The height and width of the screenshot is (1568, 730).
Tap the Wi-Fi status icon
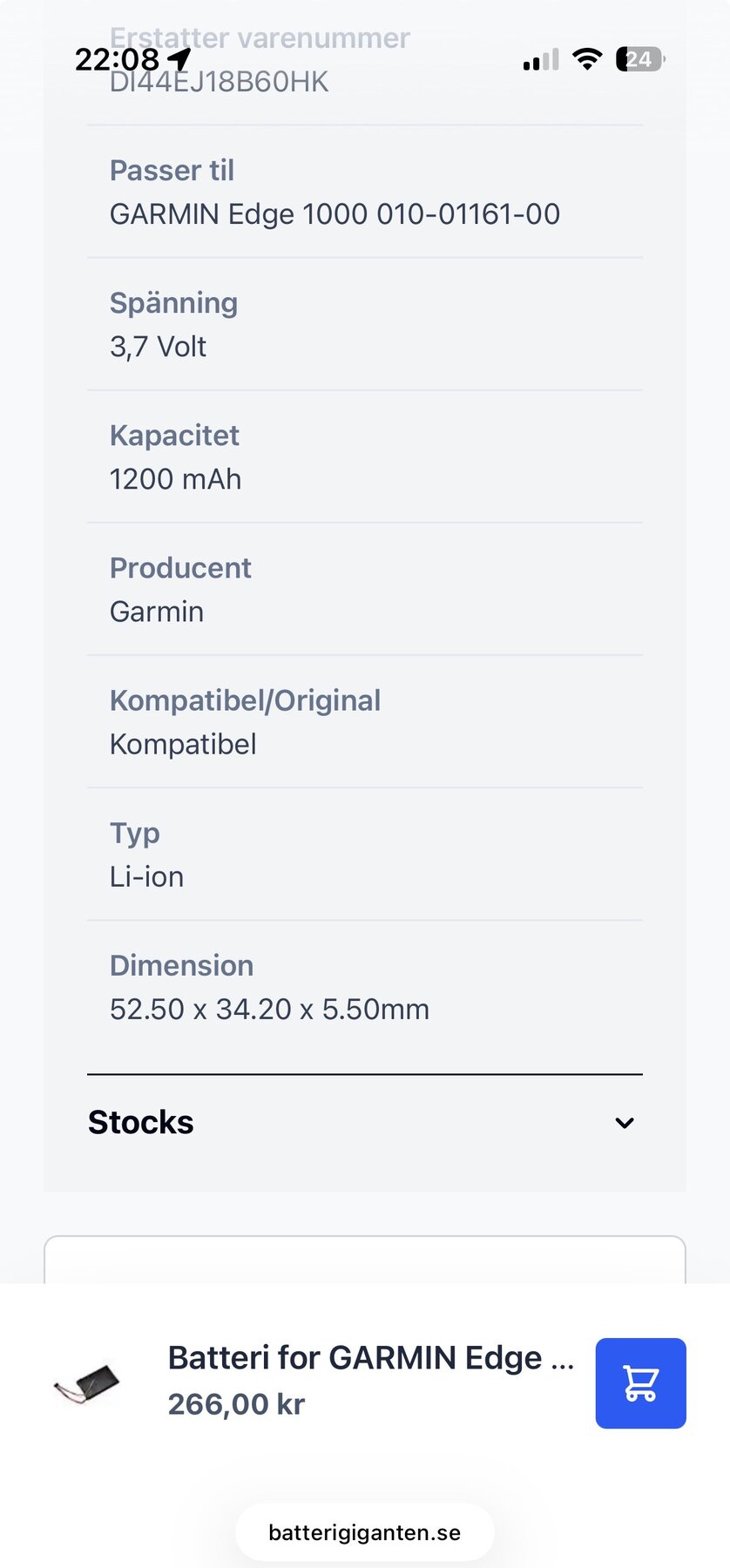(x=587, y=59)
